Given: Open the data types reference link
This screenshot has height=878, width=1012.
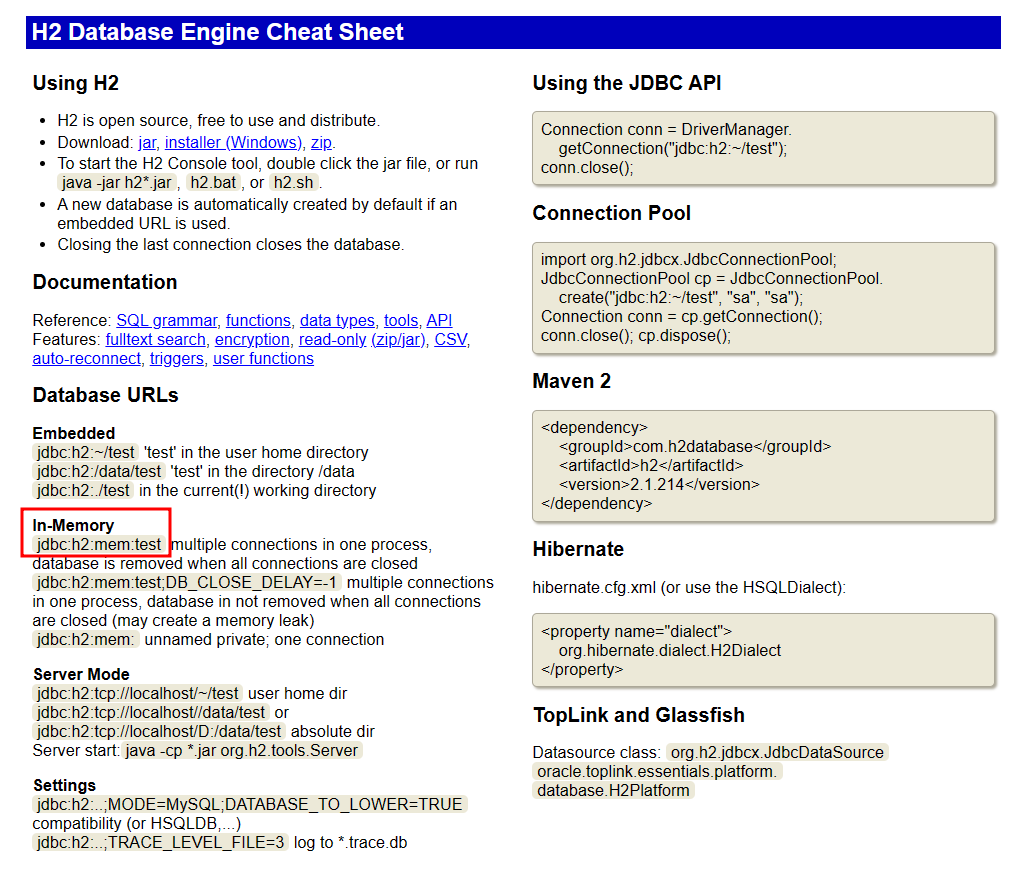Looking at the screenshot, I should [337, 320].
